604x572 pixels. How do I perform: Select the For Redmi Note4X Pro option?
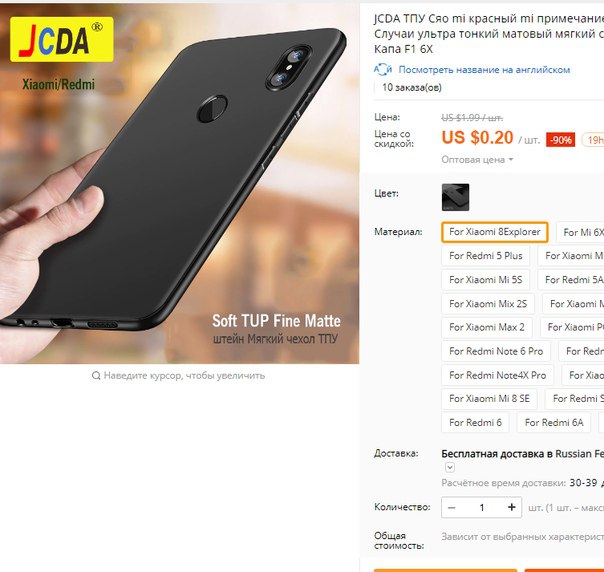[x=497, y=375]
